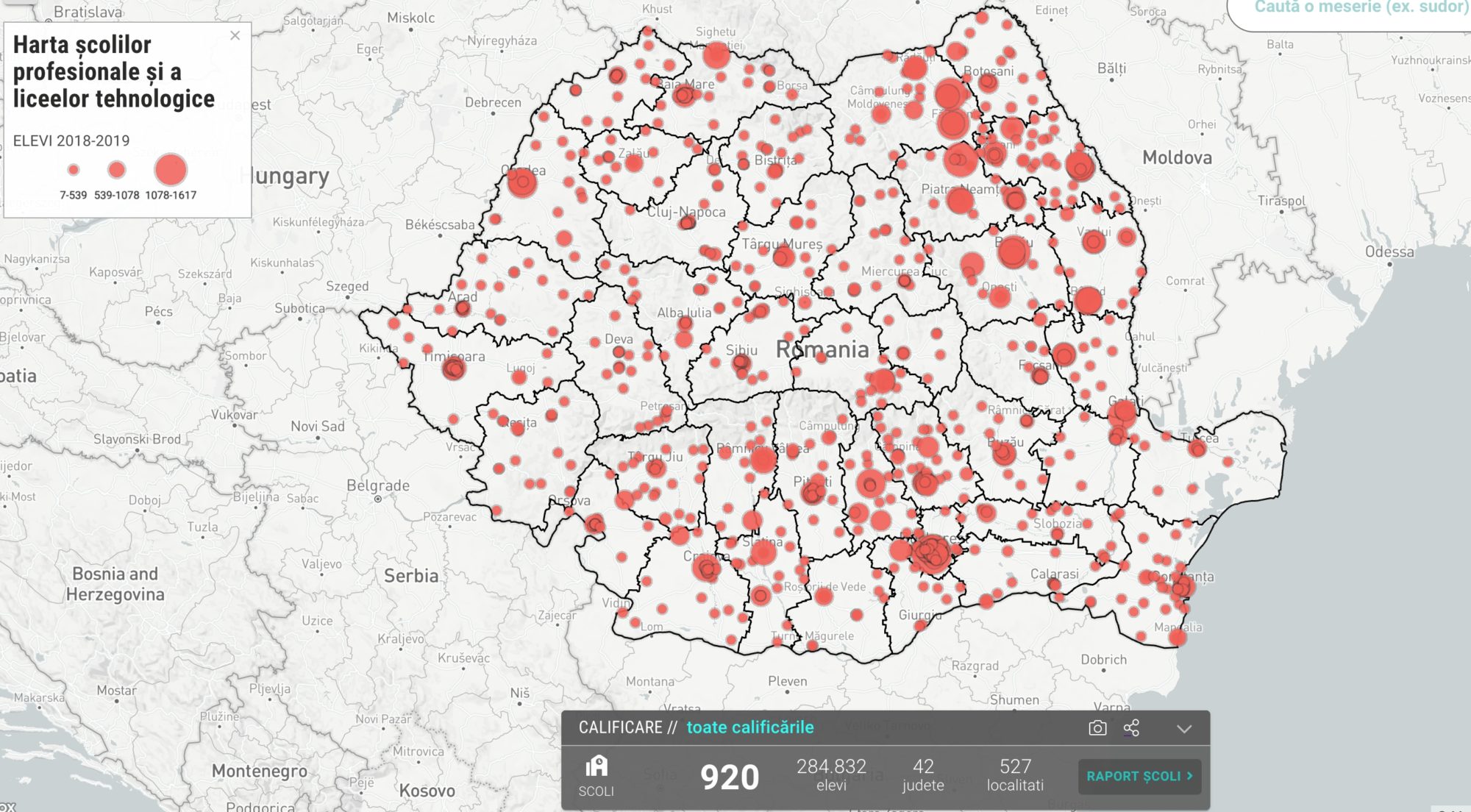
Task: Click the largest legend circle 1078-1617
Action: [x=171, y=170]
